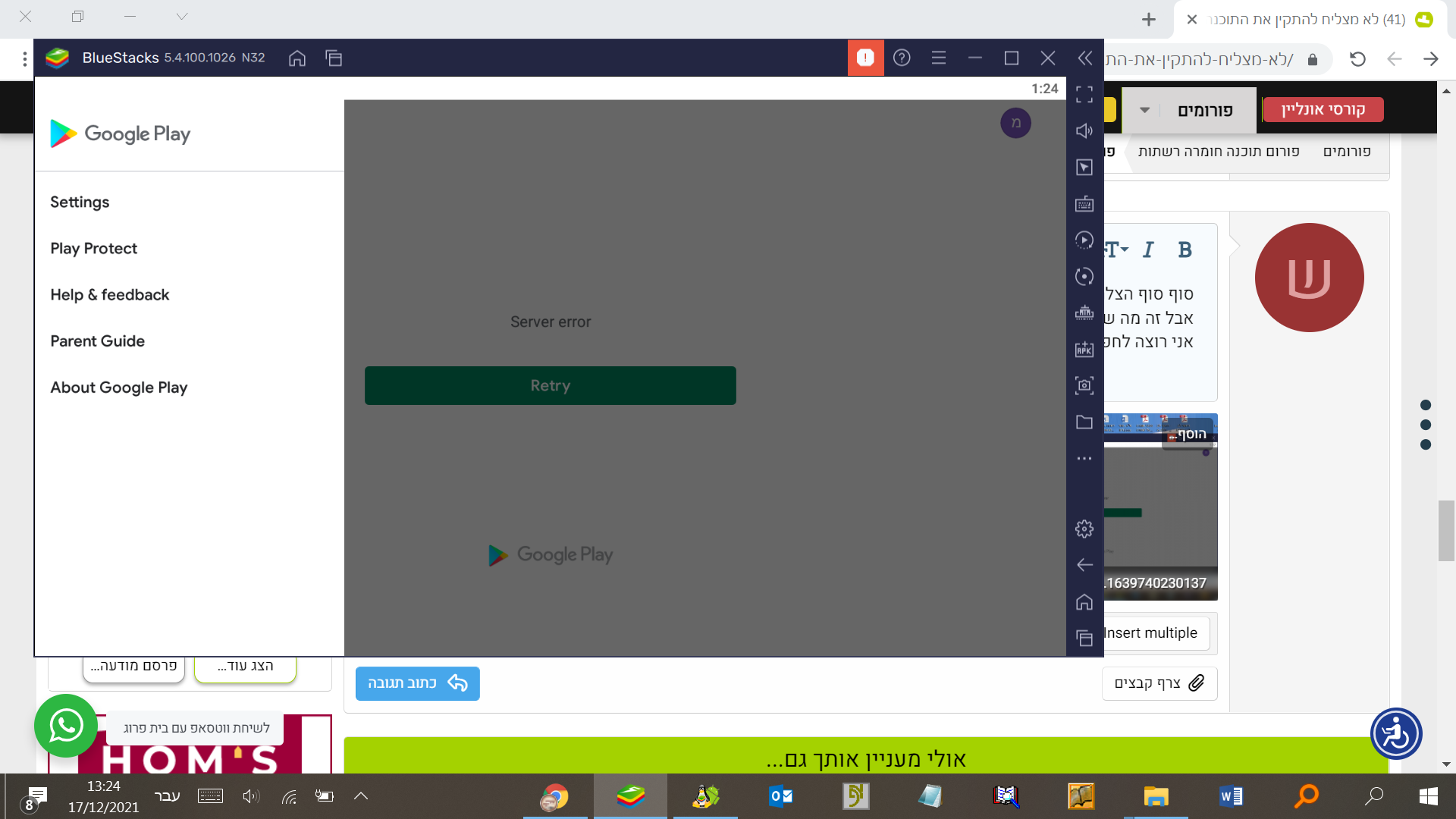Open the BlueStacks help question mark

tap(902, 58)
